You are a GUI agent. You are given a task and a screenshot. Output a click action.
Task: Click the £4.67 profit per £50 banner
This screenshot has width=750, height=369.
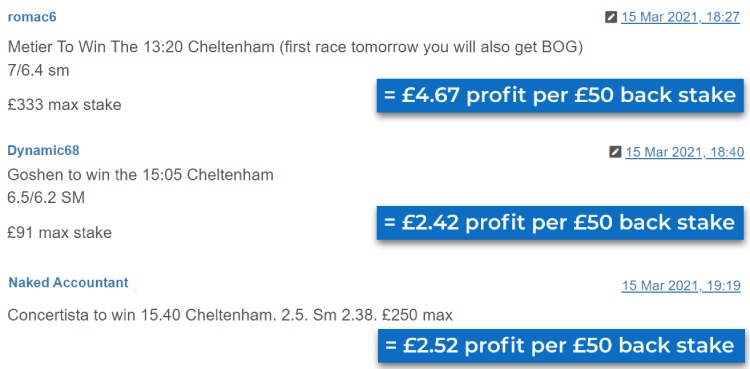tap(560, 96)
